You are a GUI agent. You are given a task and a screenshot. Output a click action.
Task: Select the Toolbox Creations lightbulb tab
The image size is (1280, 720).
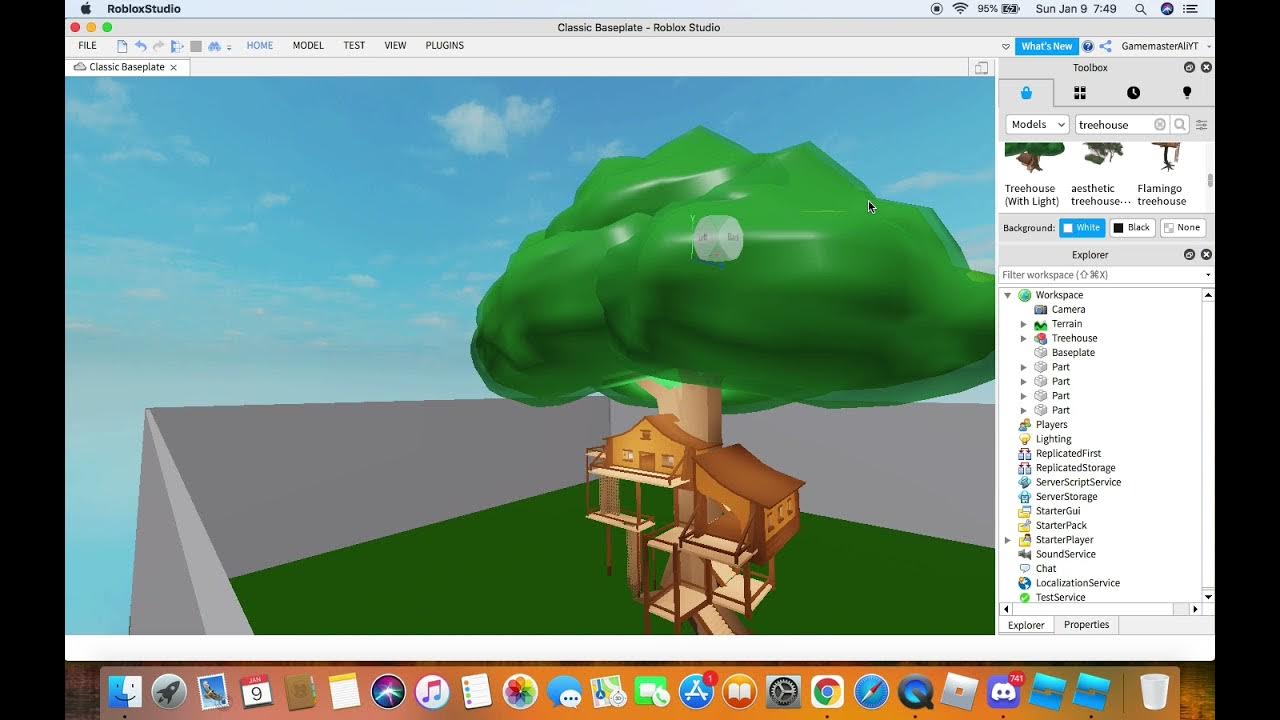(1187, 93)
